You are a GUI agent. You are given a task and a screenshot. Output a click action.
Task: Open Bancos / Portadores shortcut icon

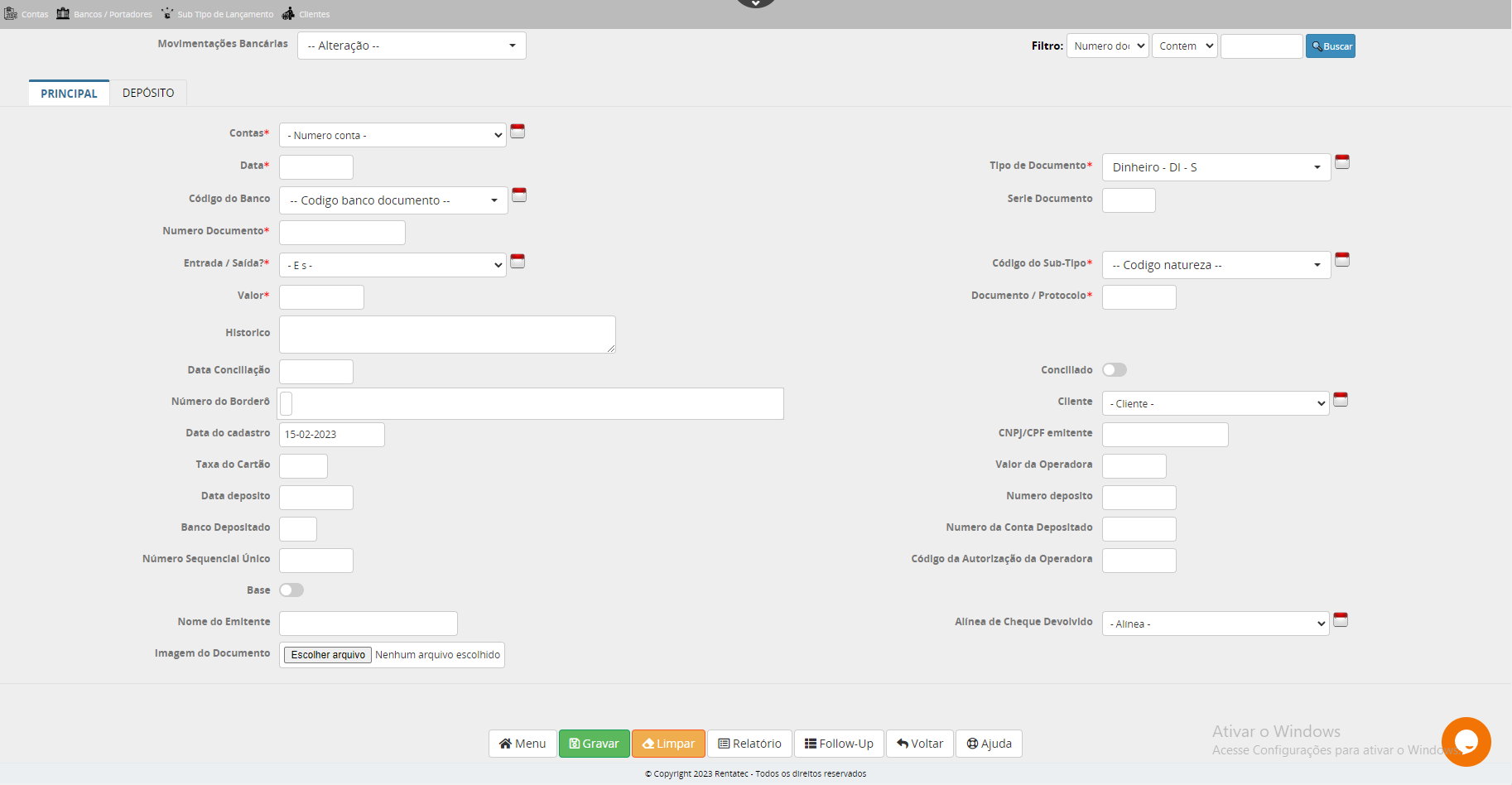click(x=63, y=13)
